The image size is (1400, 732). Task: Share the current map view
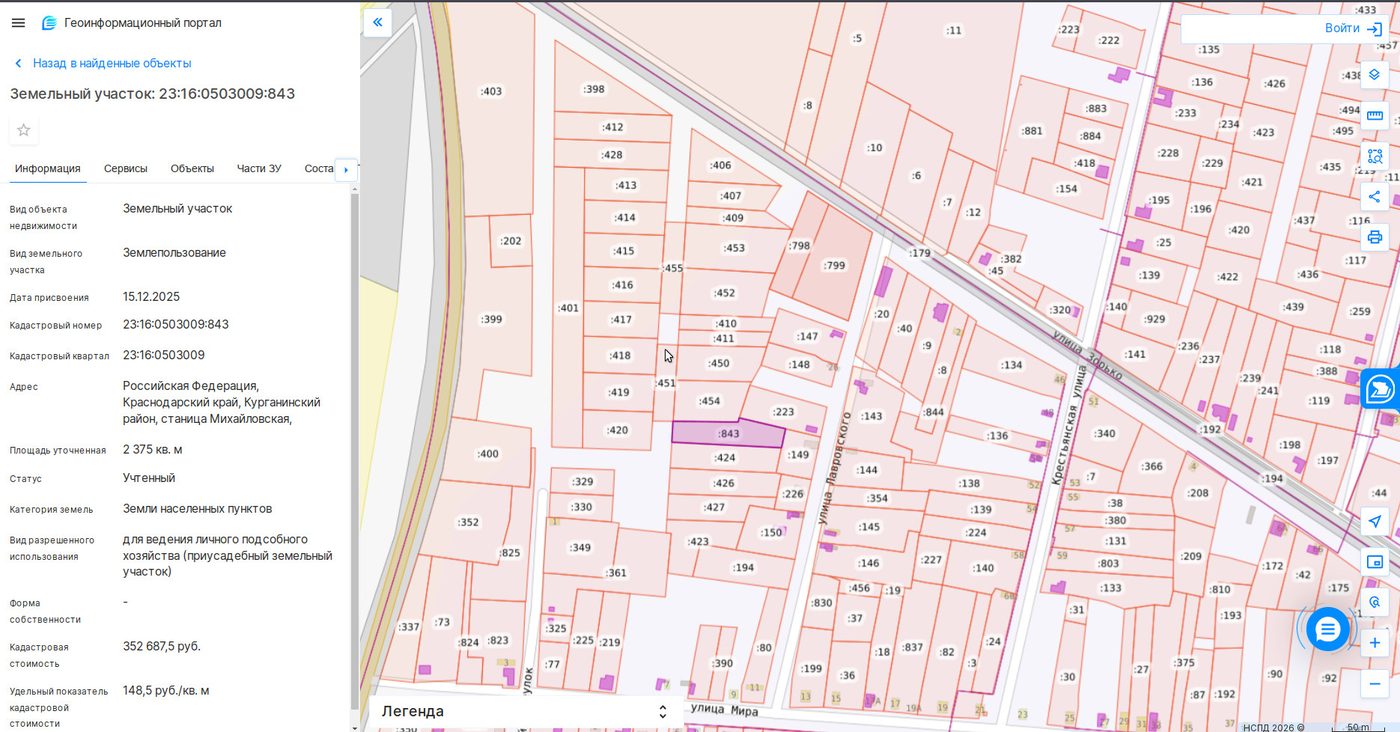(1375, 196)
